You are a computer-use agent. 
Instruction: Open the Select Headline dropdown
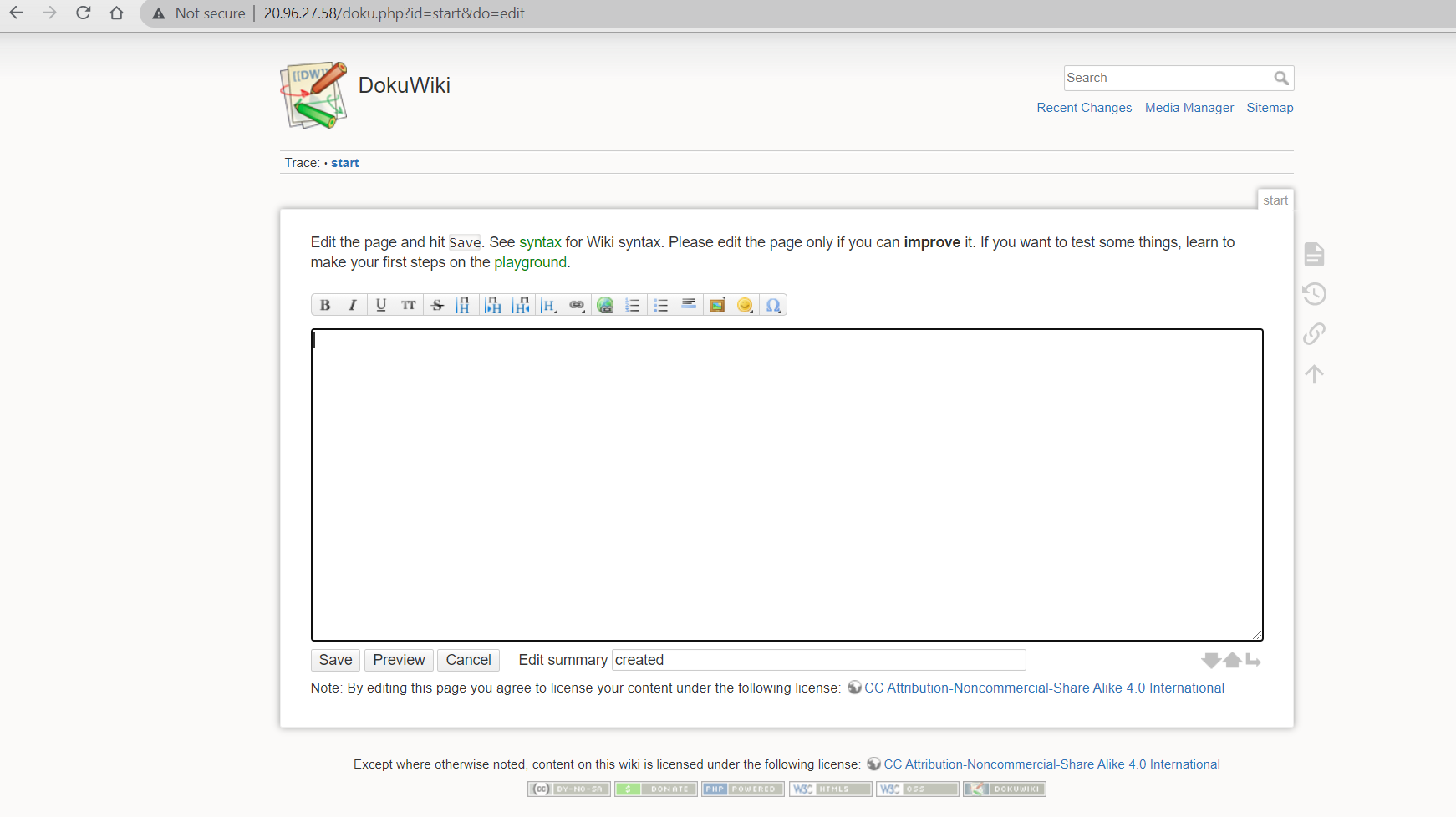[x=549, y=305]
